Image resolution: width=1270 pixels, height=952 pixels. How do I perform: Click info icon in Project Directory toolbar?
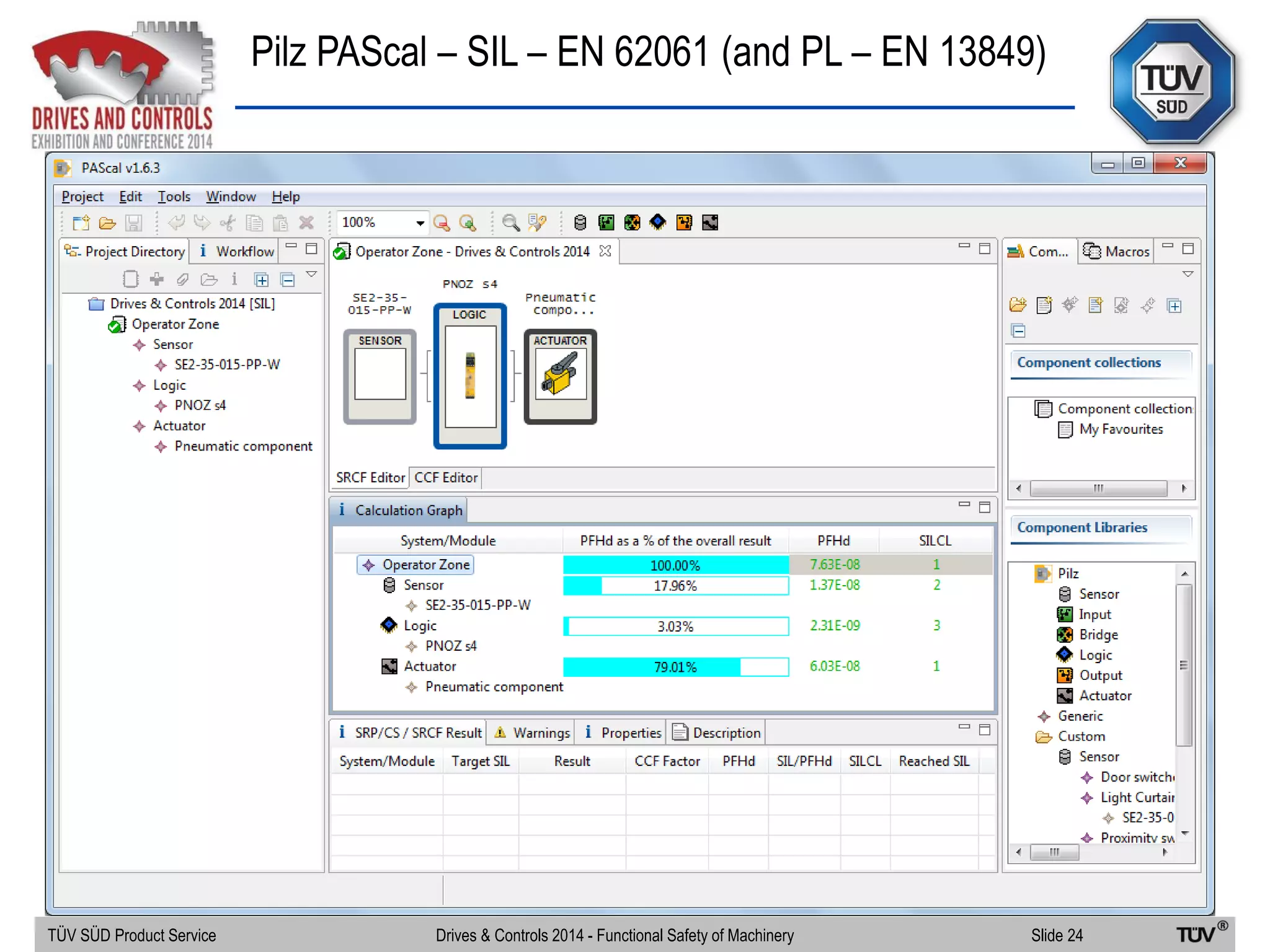click(x=234, y=280)
